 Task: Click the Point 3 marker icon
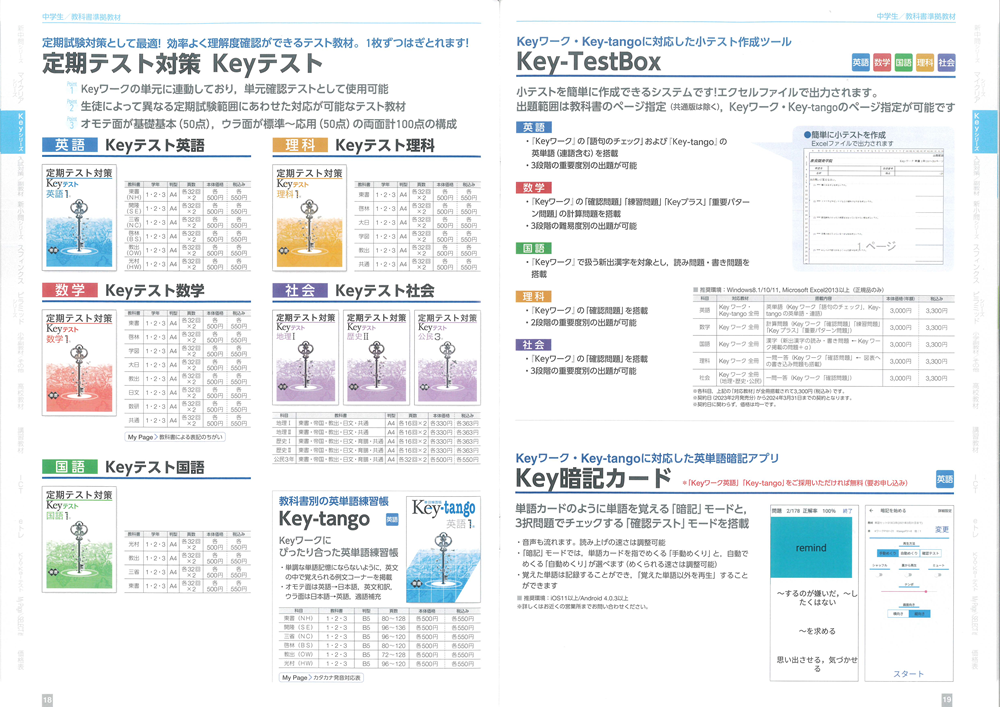(71, 123)
